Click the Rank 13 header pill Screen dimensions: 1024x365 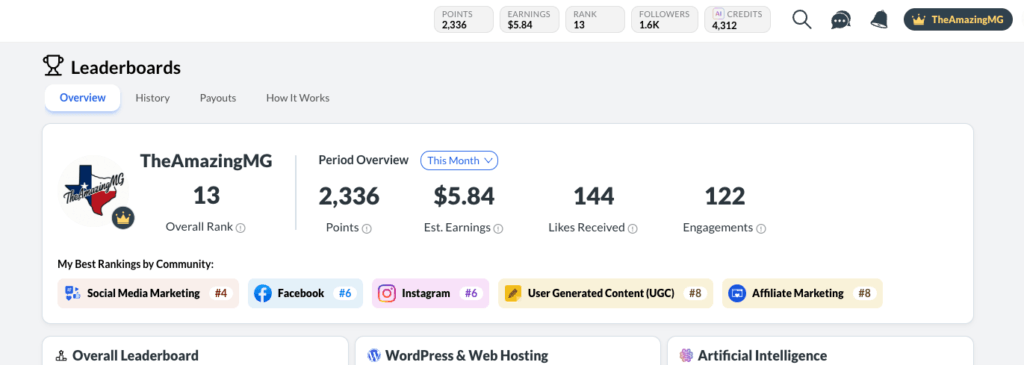coord(595,20)
